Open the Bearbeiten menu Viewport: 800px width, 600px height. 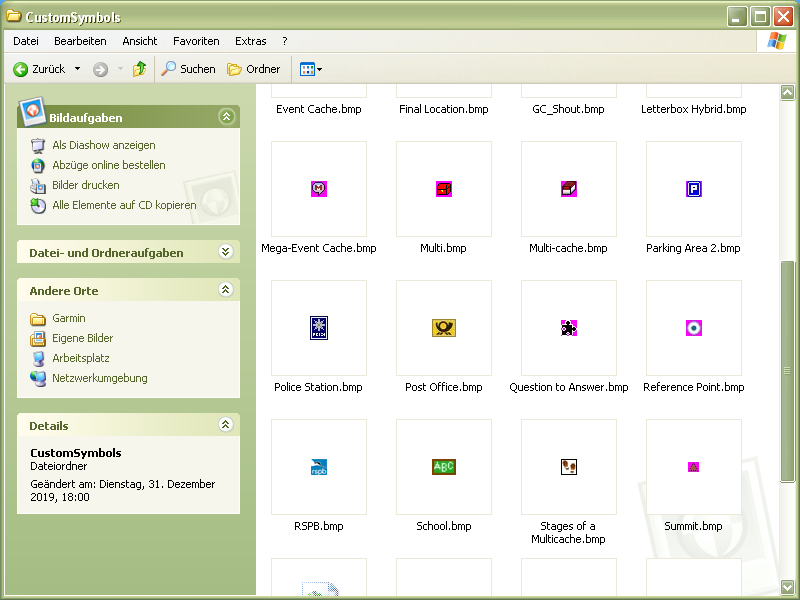coord(80,41)
